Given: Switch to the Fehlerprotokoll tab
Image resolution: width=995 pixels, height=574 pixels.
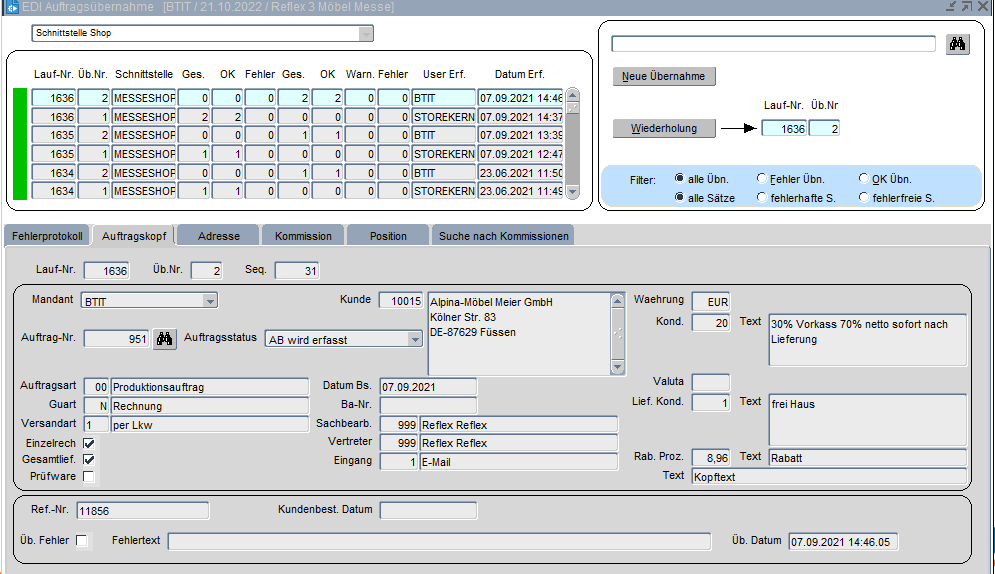Looking at the screenshot, I should click(47, 236).
